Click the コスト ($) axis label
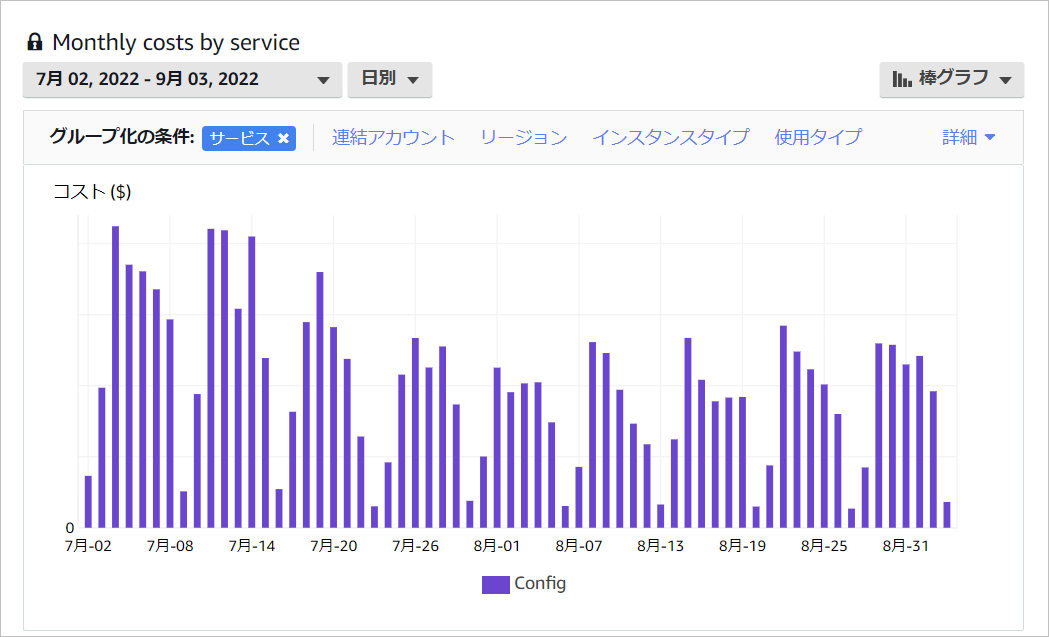 point(92,192)
